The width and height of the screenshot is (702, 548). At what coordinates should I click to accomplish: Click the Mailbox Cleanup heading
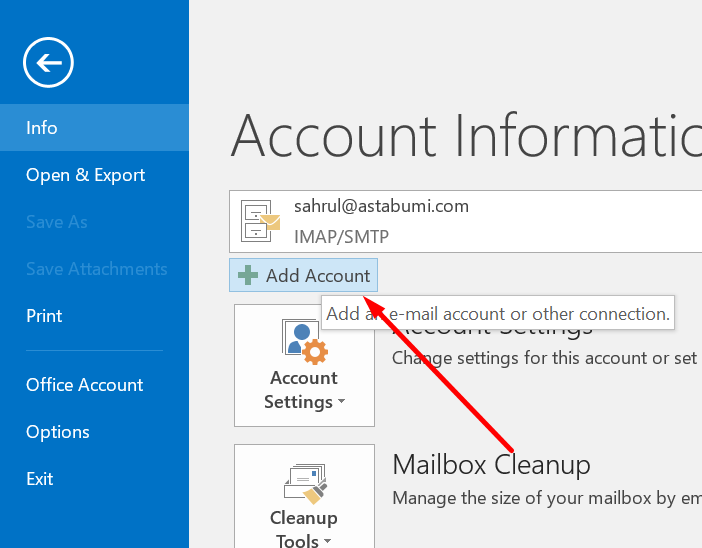(x=491, y=465)
